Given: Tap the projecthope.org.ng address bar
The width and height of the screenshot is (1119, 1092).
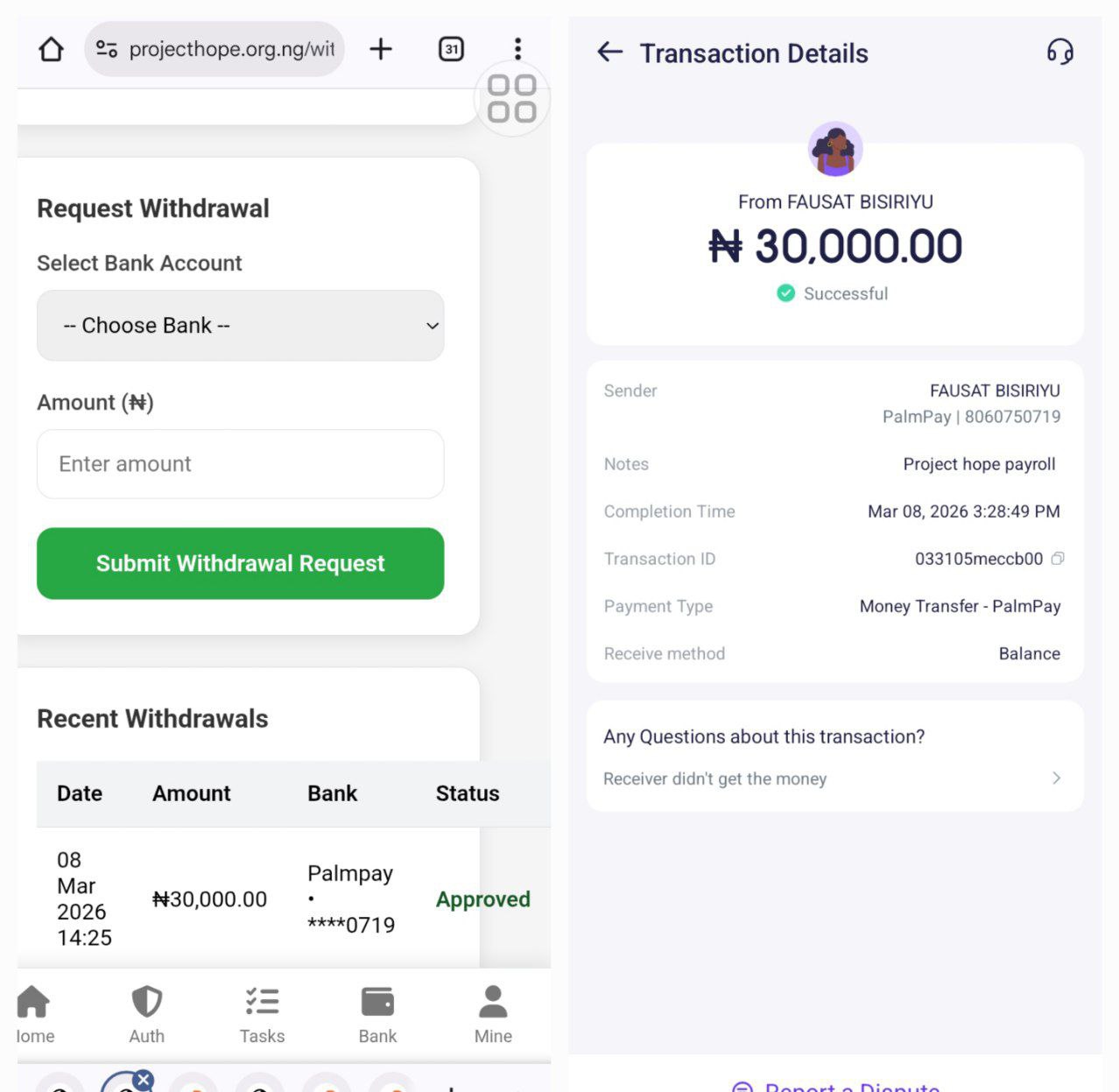Looking at the screenshot, I should pyautogui.click(x=231, y=49).
